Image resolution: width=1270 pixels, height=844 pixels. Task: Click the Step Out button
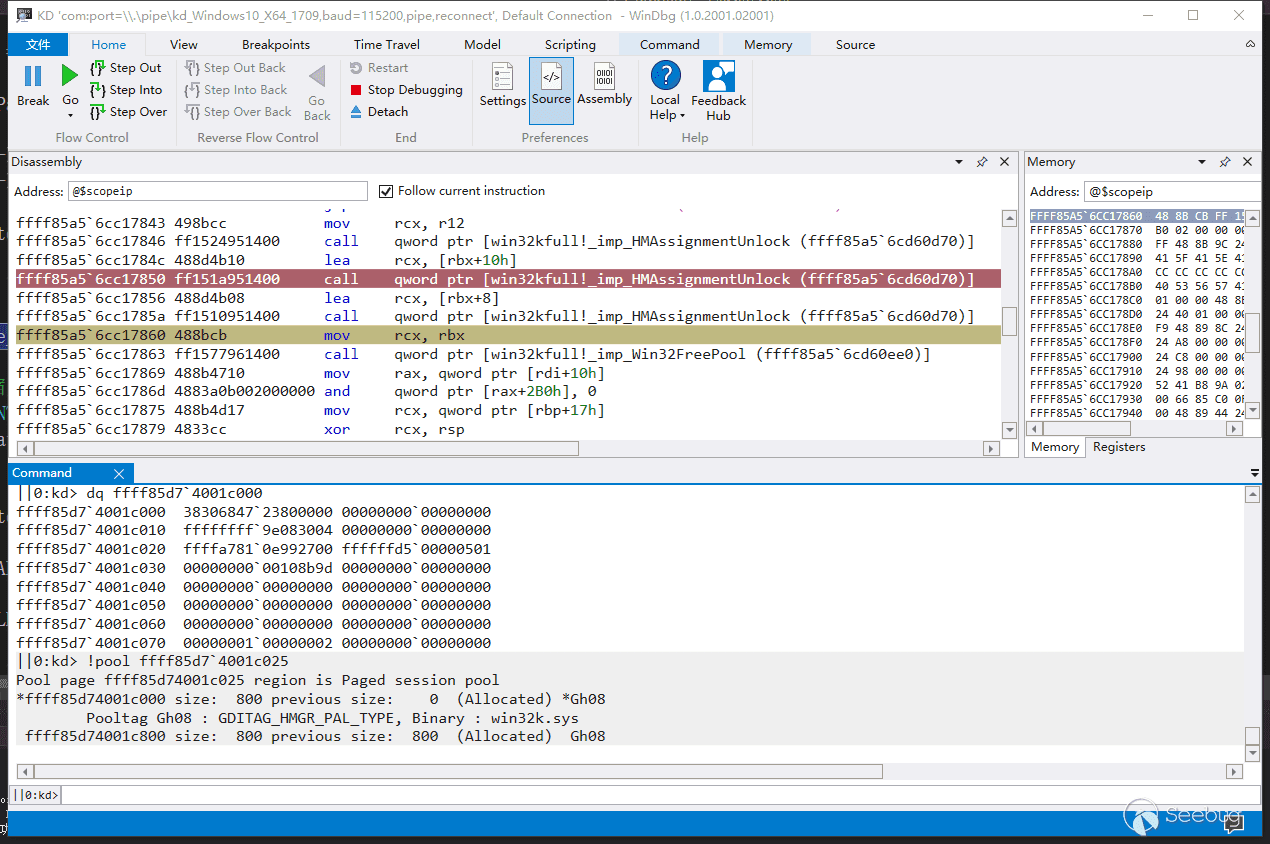pos(126,68)
